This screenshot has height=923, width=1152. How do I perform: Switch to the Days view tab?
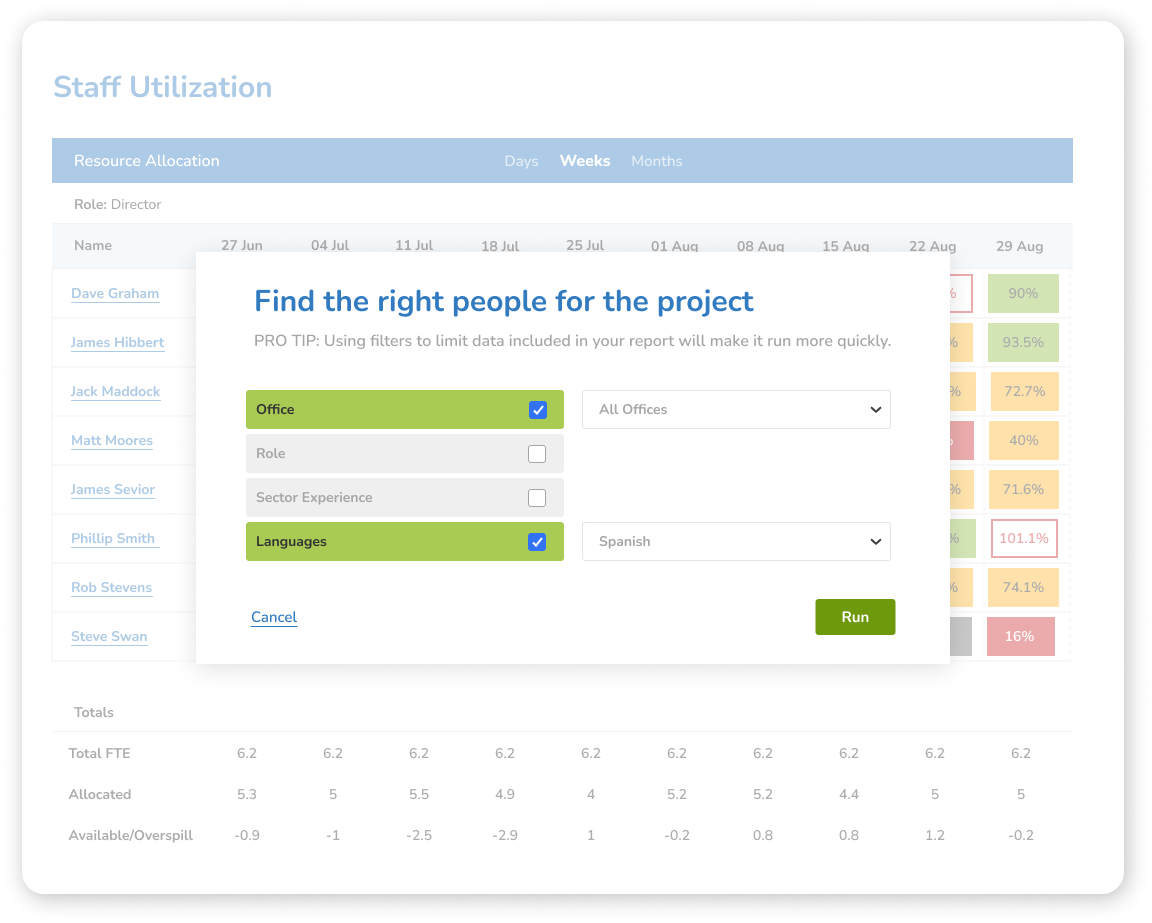point(521,160)
